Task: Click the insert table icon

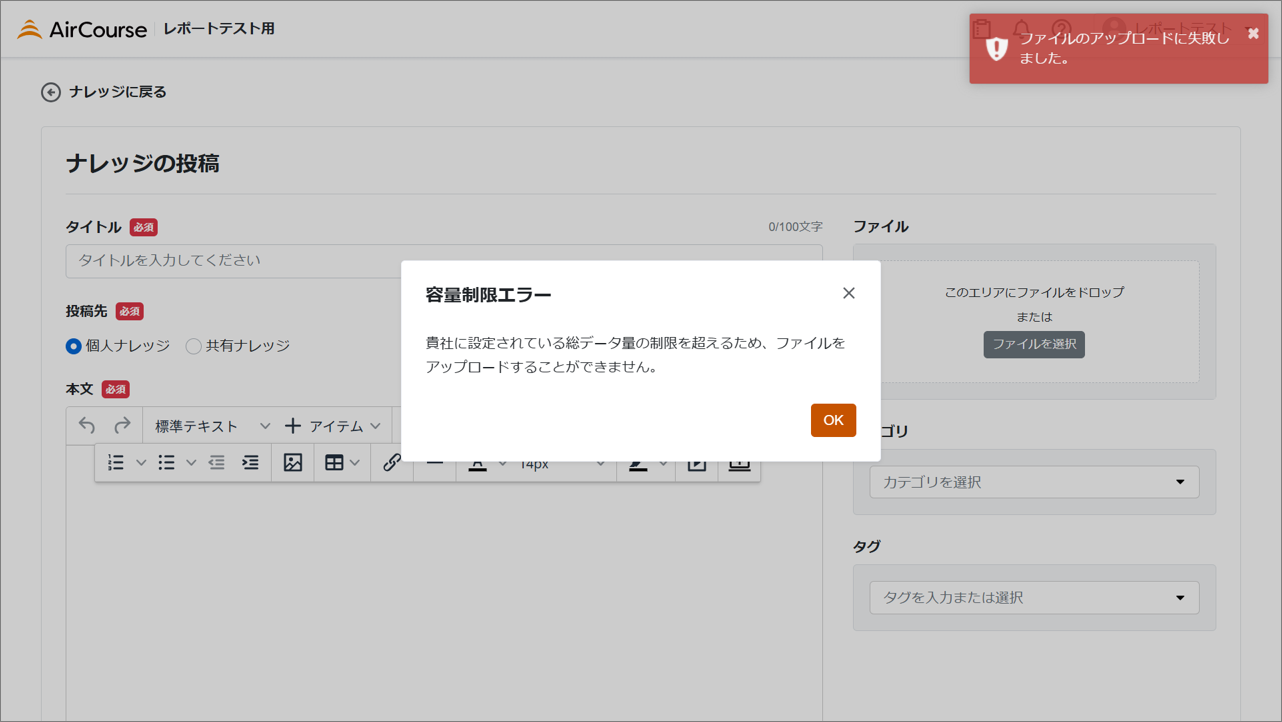Action: [334, 463]
